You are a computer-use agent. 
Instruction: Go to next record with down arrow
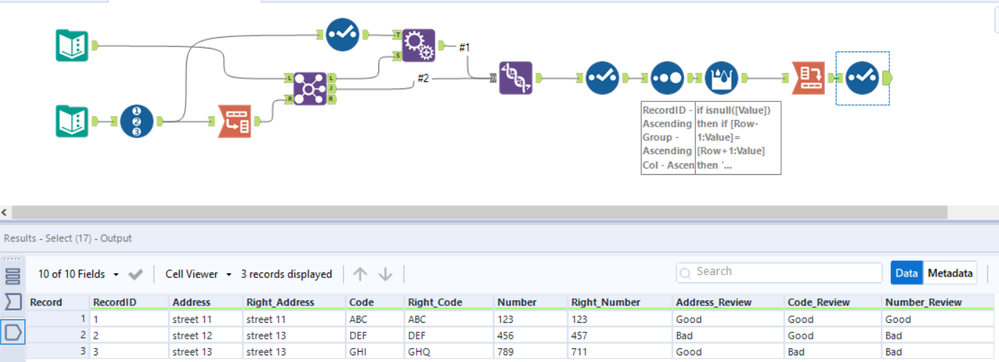coord(385,275)
